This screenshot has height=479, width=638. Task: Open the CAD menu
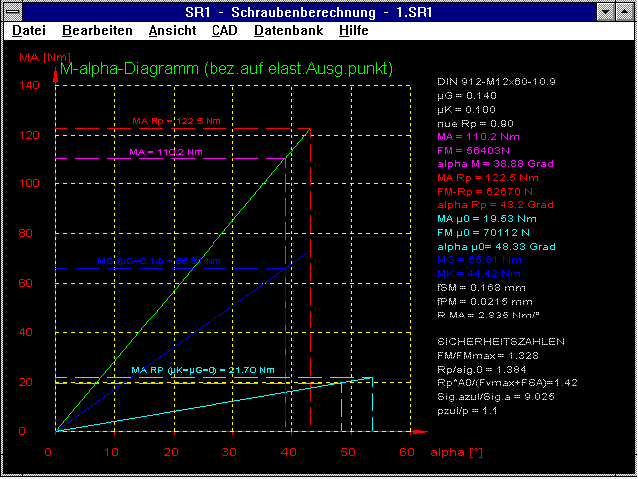tap(225, 31)
